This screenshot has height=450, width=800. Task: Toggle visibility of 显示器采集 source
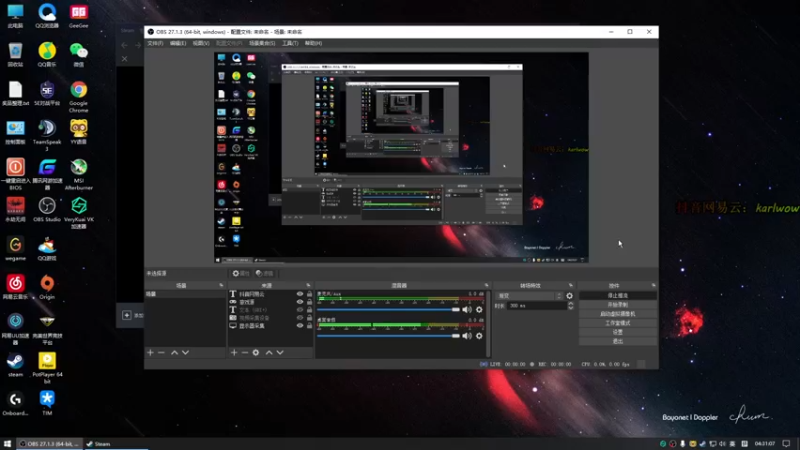300,326
